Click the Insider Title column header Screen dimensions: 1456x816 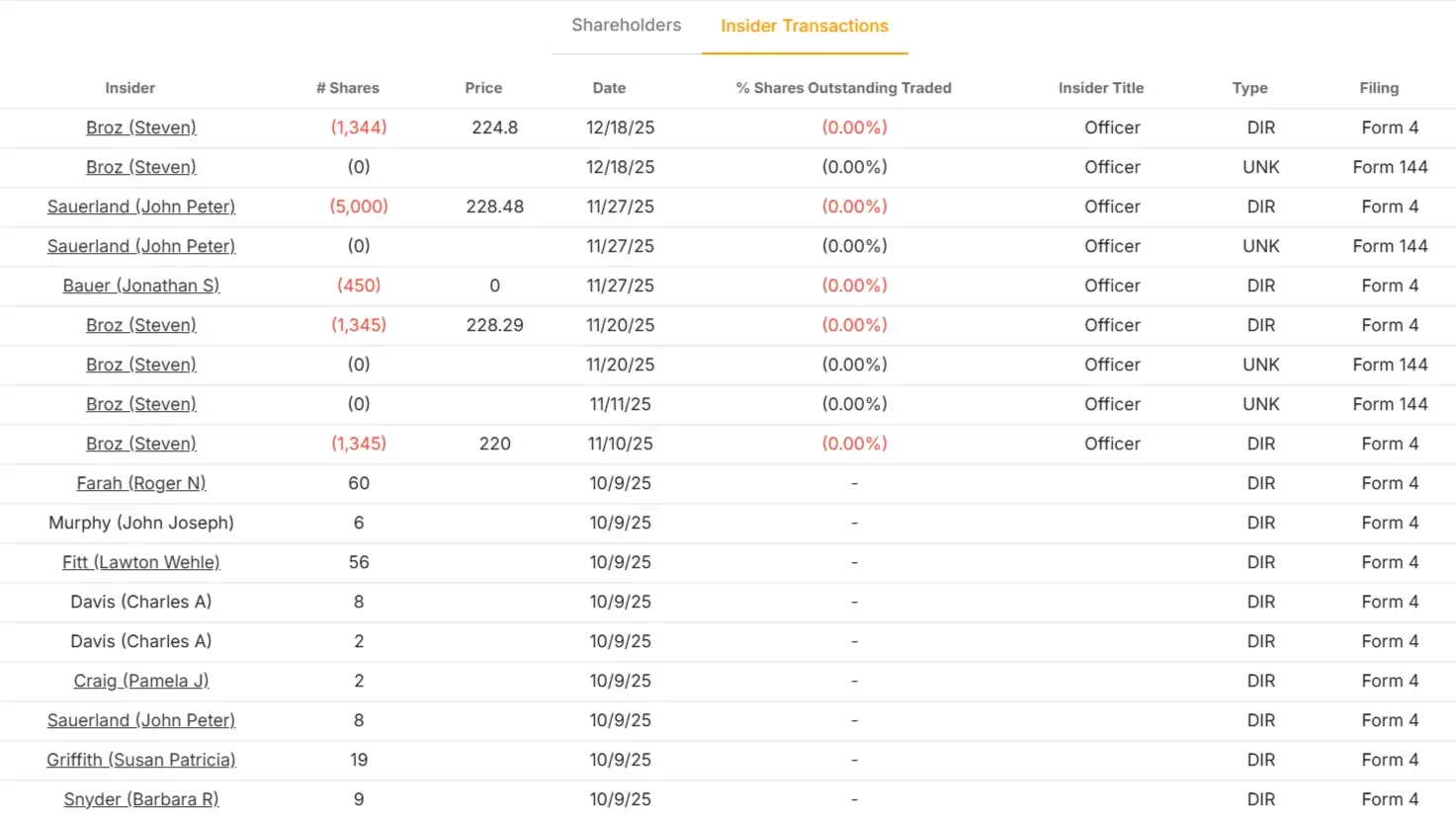[x=1101, y=88]
